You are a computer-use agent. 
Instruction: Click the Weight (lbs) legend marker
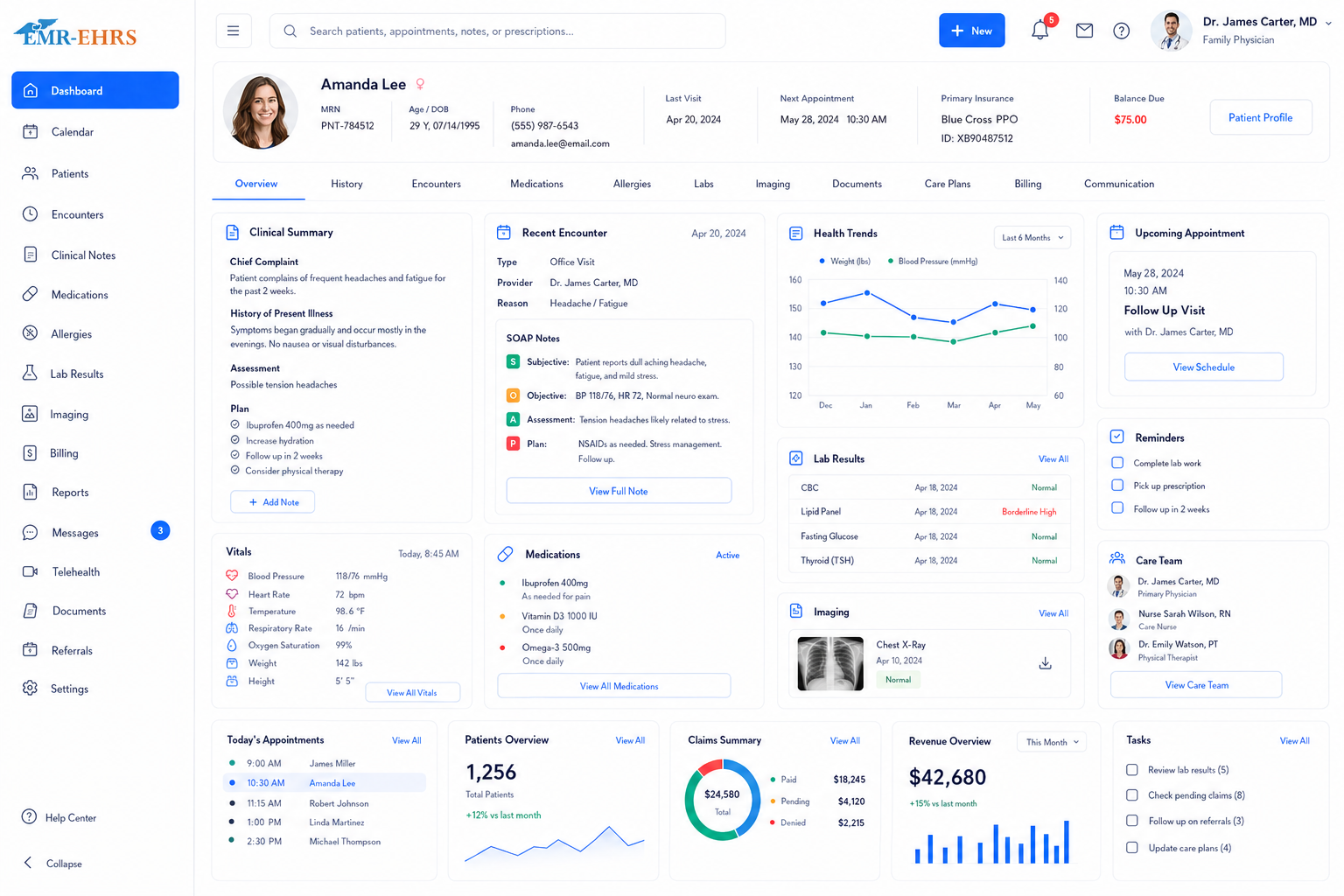822,261
